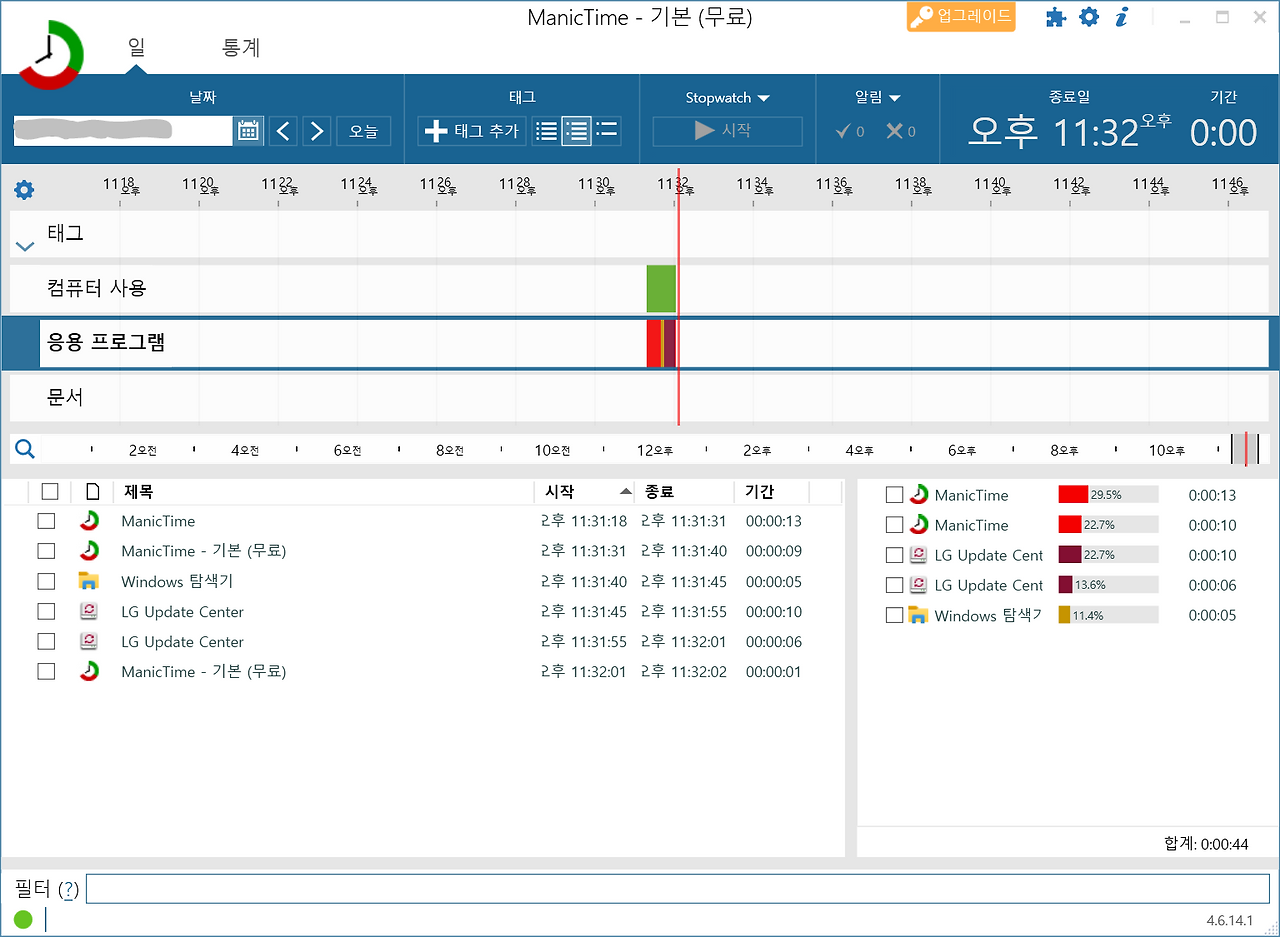The image size is (1280, 937).
Task: Sort the list by the 제목 column
Action: click(139, 491)
